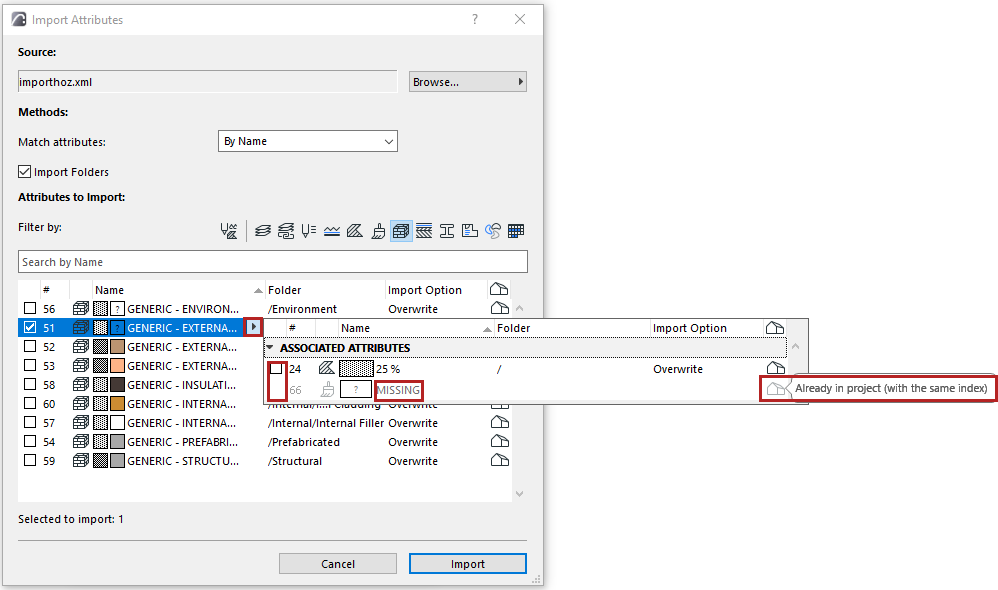Check row 58 GENERIC - INSULATI checkbox
The image size is (998, 590).
click(x=30, y=384)
